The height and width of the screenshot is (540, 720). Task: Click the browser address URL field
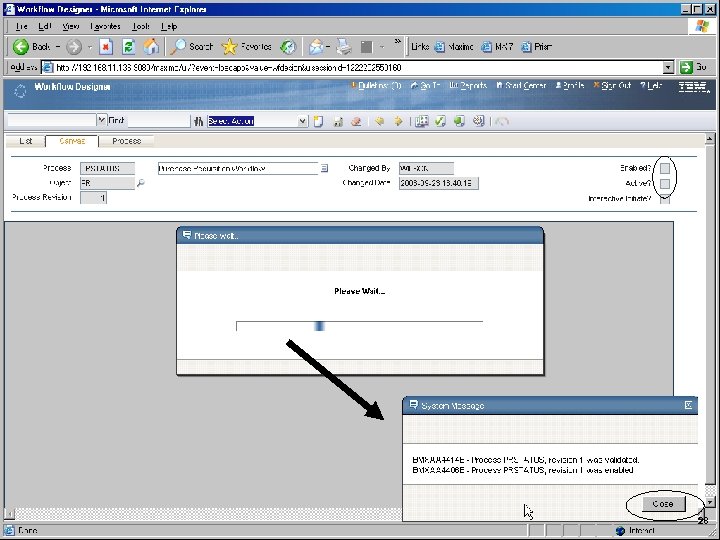pyautogui.click(x=353, y=68)
